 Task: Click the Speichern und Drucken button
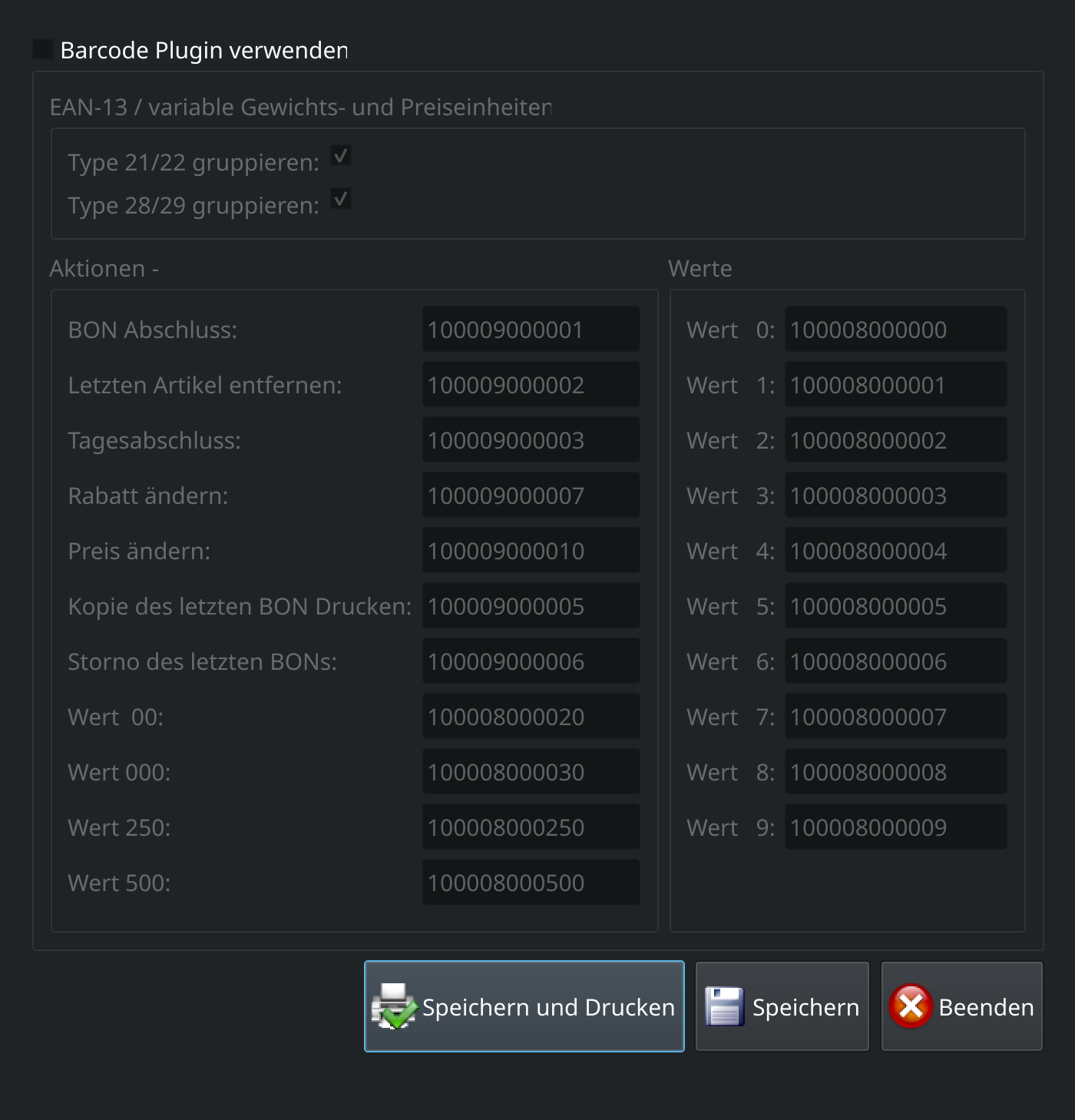click(x=524, y=1006)
